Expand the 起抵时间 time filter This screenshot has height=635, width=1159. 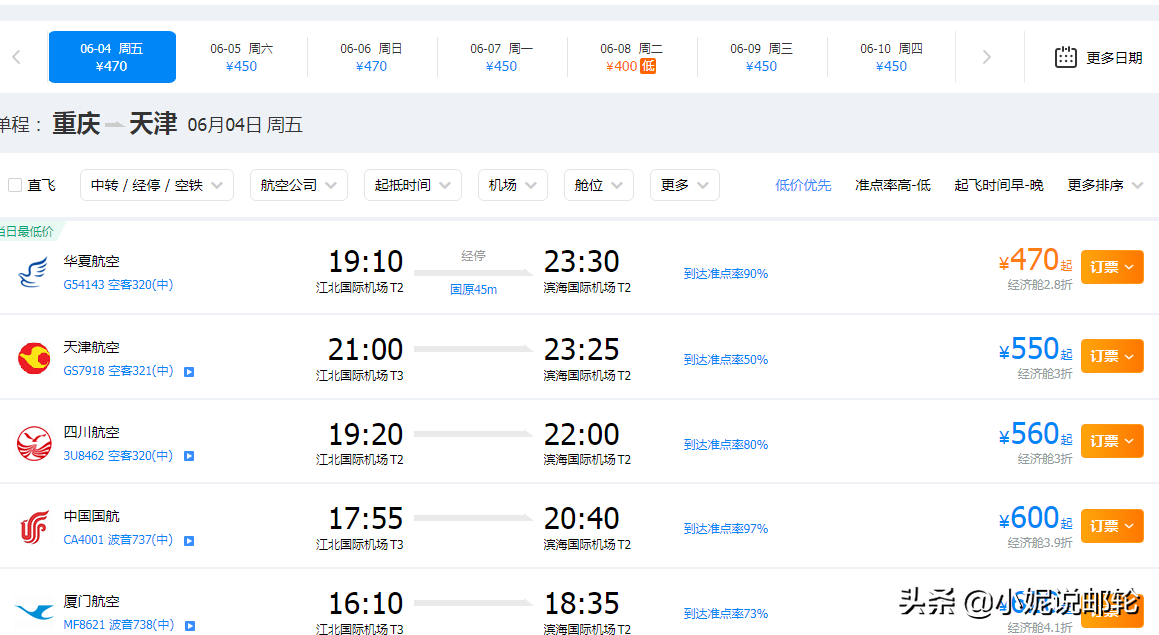point(413,185)
